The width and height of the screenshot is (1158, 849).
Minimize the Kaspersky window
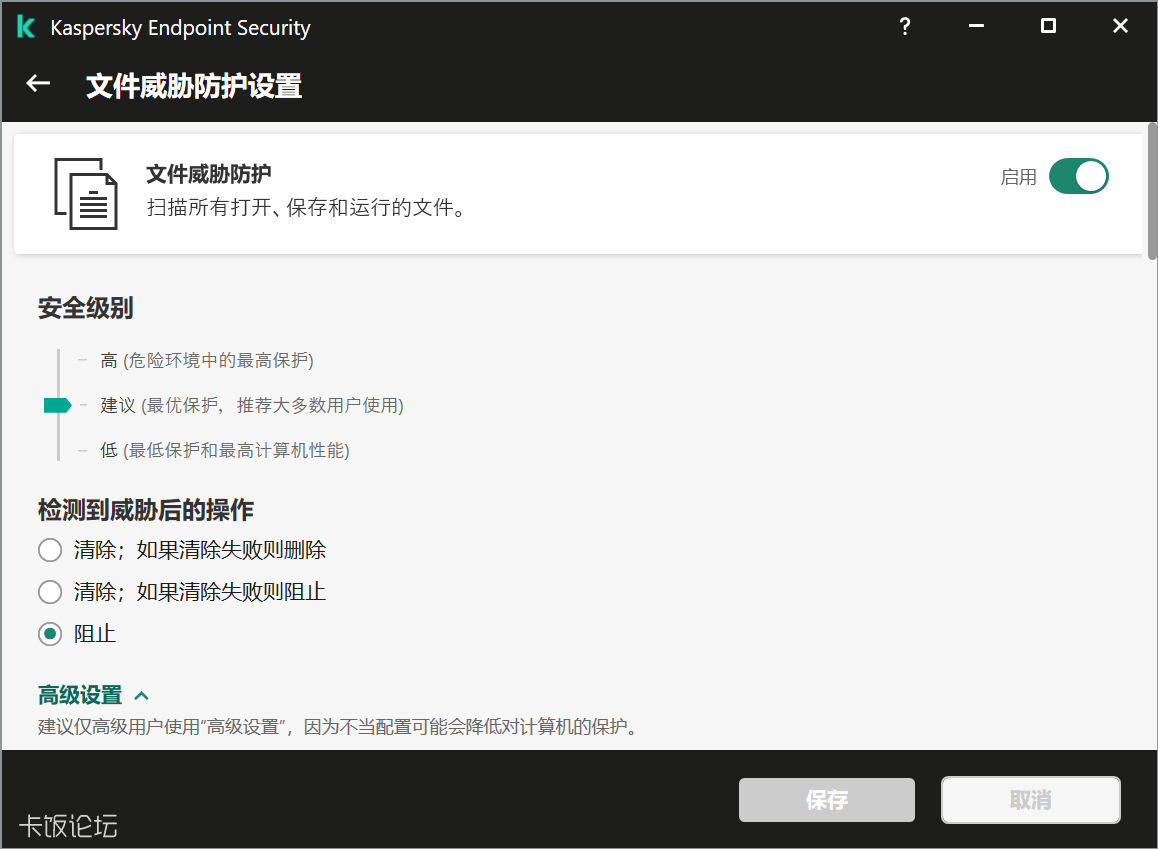(x=976, y=27)
